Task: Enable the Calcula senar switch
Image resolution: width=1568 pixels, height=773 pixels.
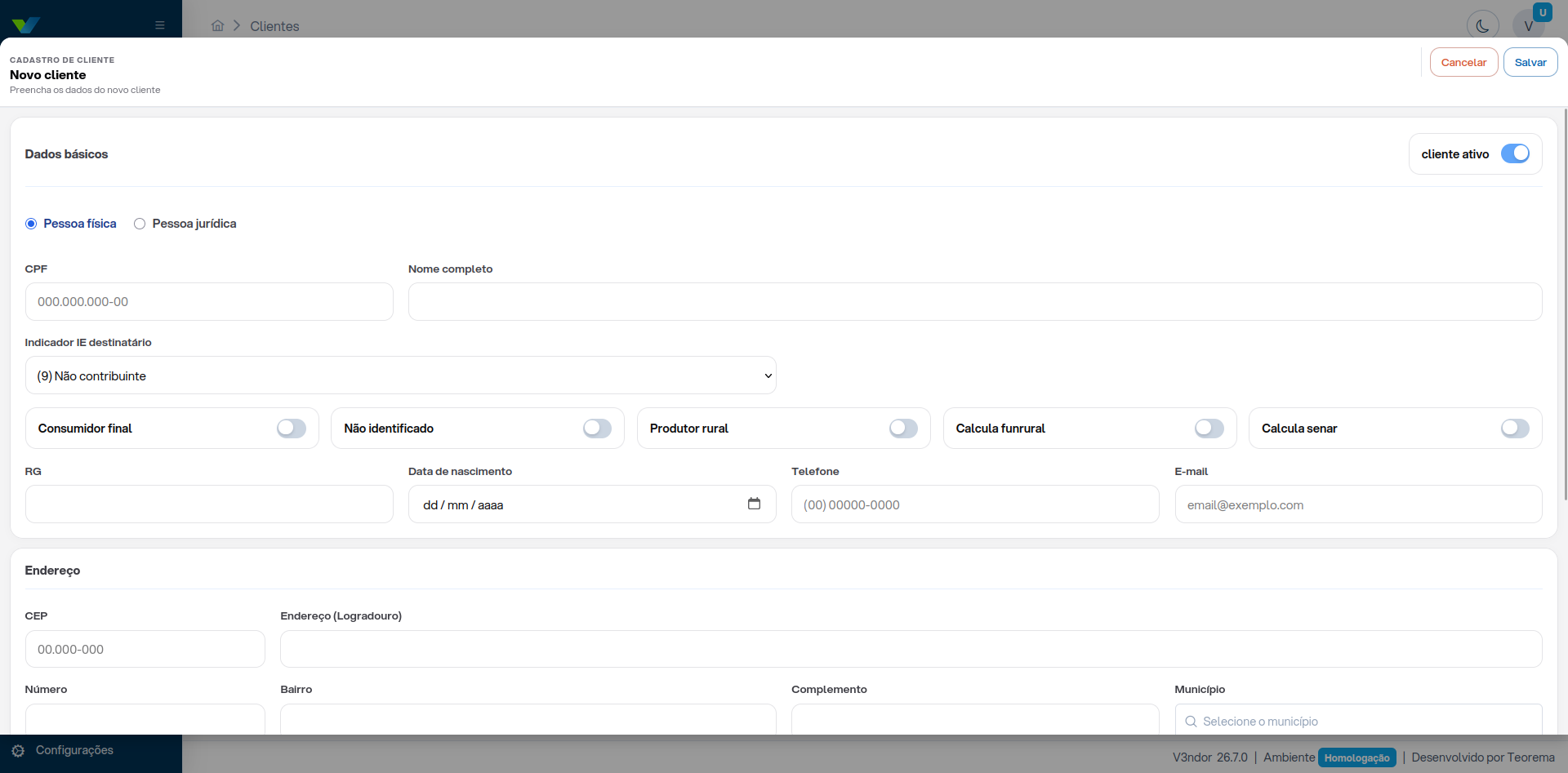Action: 1515,429
